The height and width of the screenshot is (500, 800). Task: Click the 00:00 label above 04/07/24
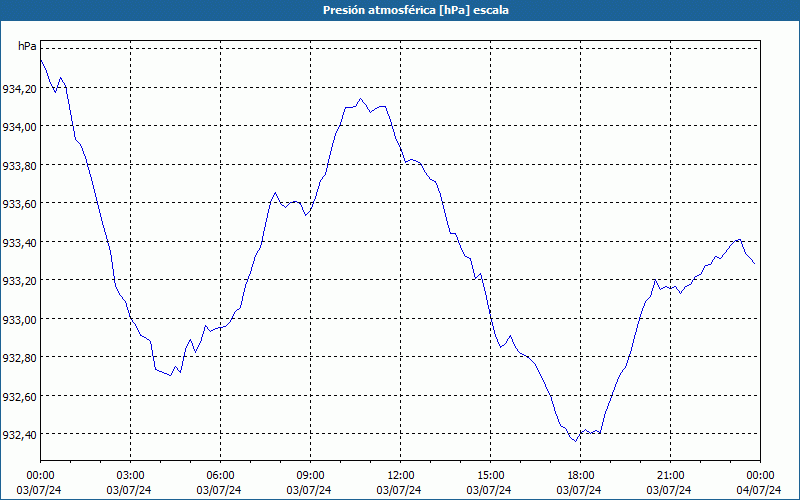(760, 476)
